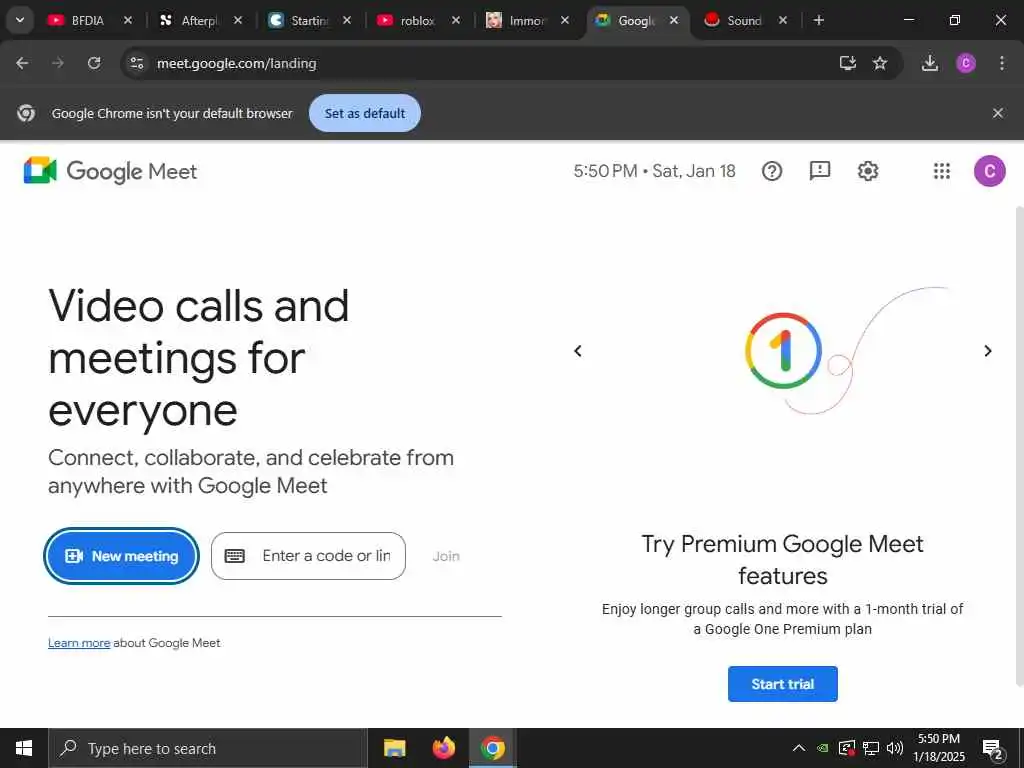
Task: Open the Google apps grid launcher
Action: pyautogui.click(x=942, y=171)
